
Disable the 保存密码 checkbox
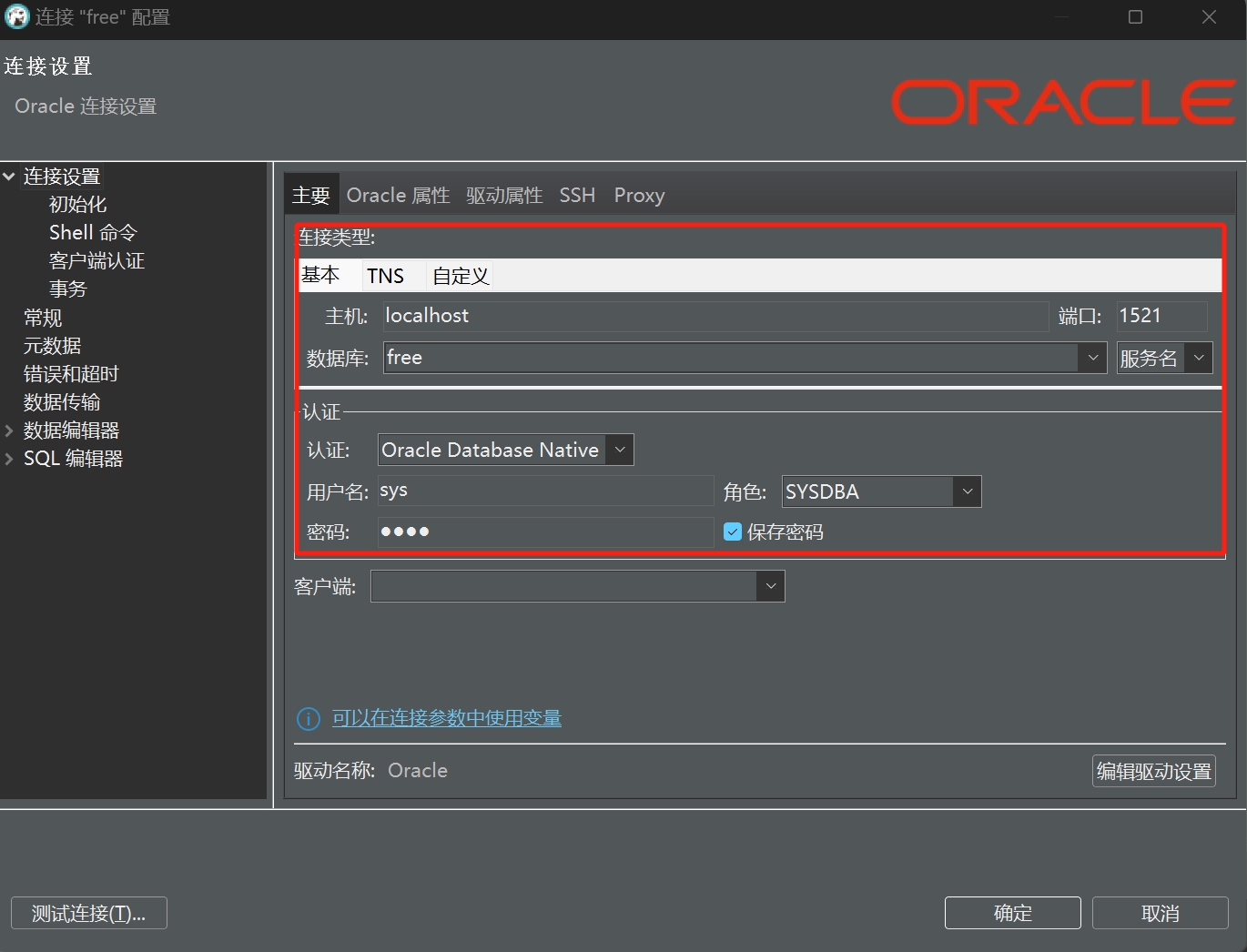733,532
